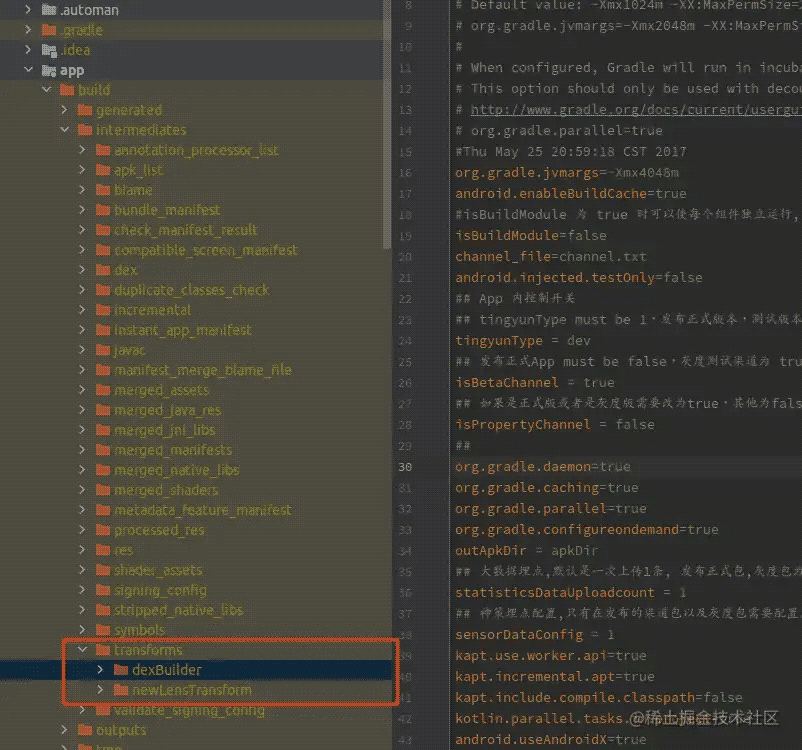802x750 pixels.
Task: Click the symbols folder icon
Action: (x=103, y=630)
